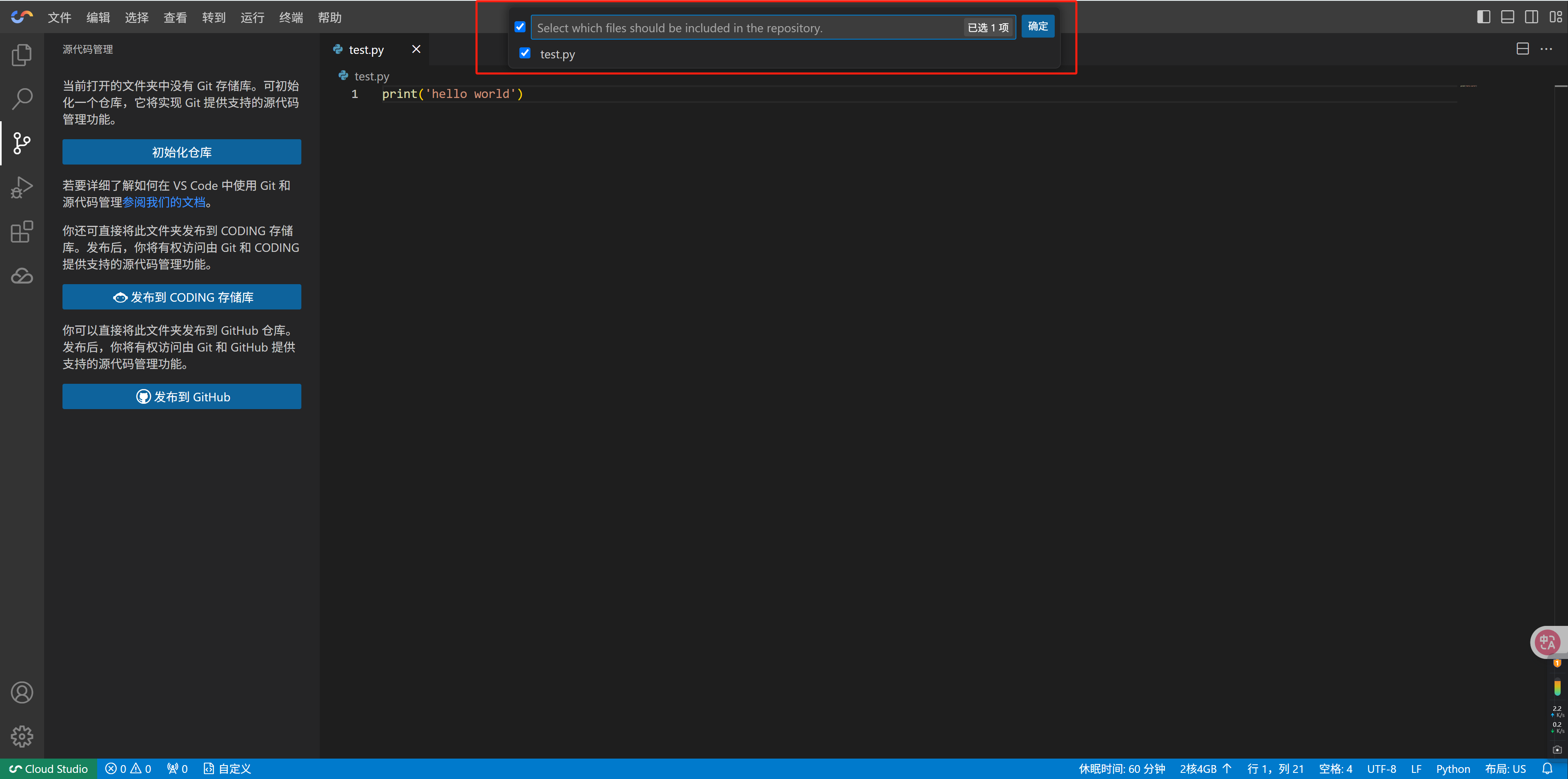This screenshot has width=1568, height=779.
Task: Click the 初始化仓库 button
Action: [181, 152]
